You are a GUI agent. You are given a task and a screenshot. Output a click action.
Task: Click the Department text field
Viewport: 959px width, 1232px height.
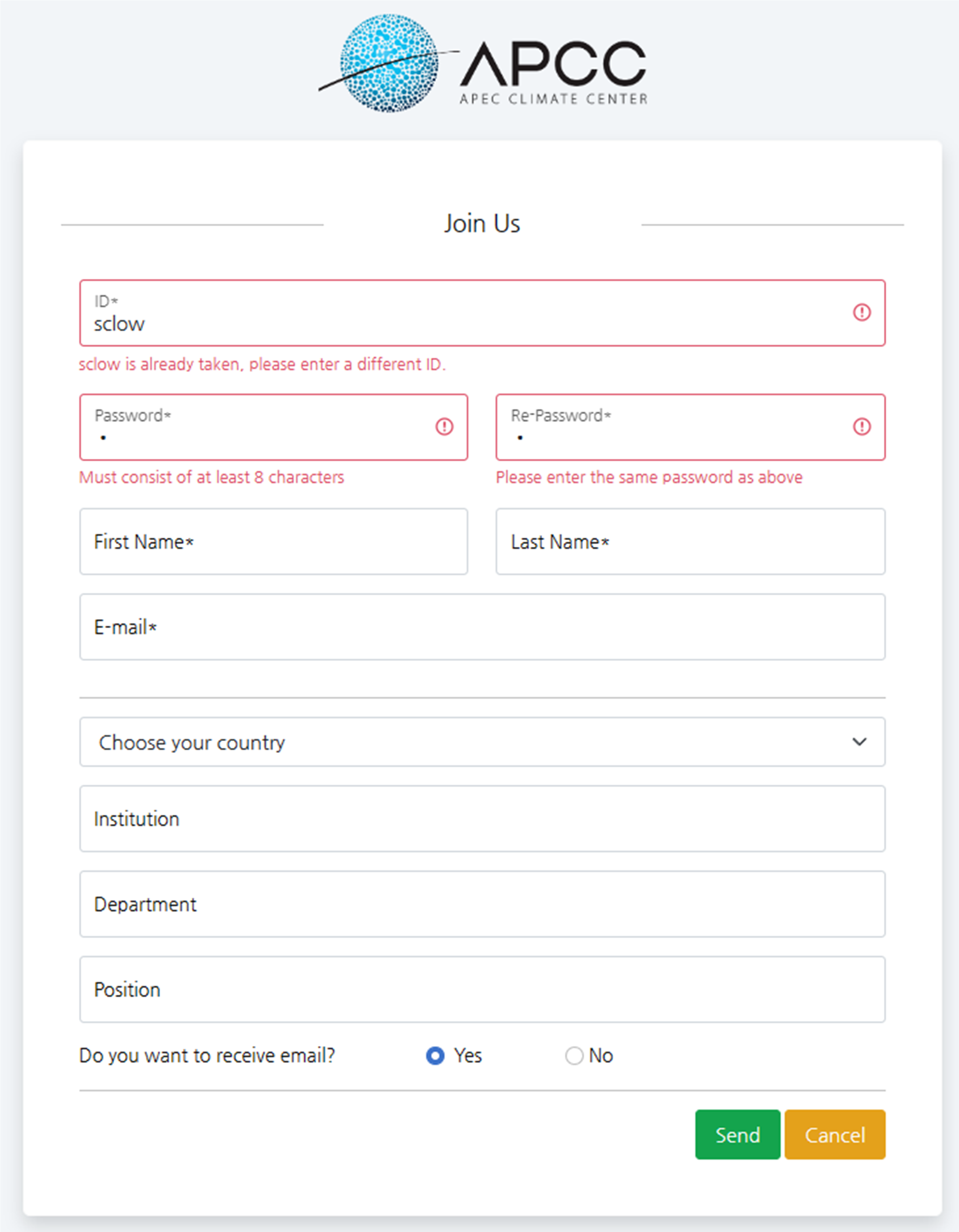[x=482, y=904]
